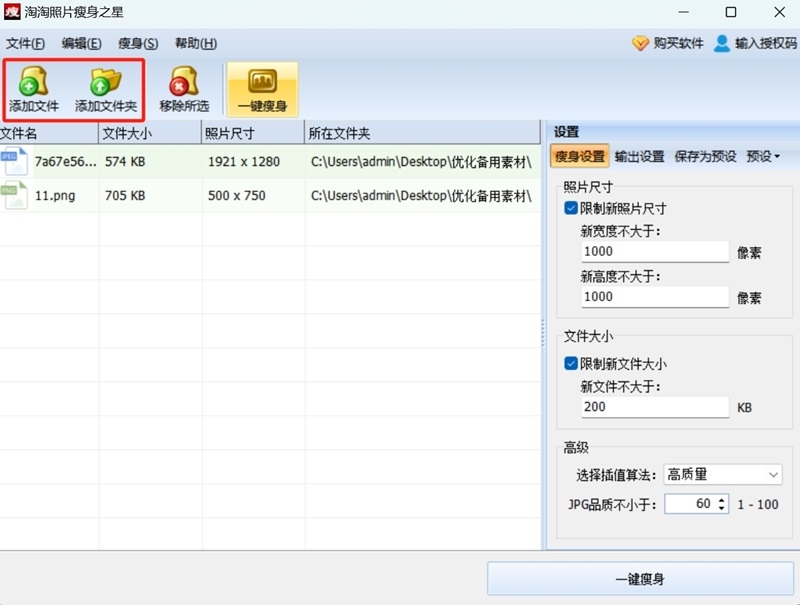
Task: Open the 瘦身(S) menu
Action: (x=138, y=43)
